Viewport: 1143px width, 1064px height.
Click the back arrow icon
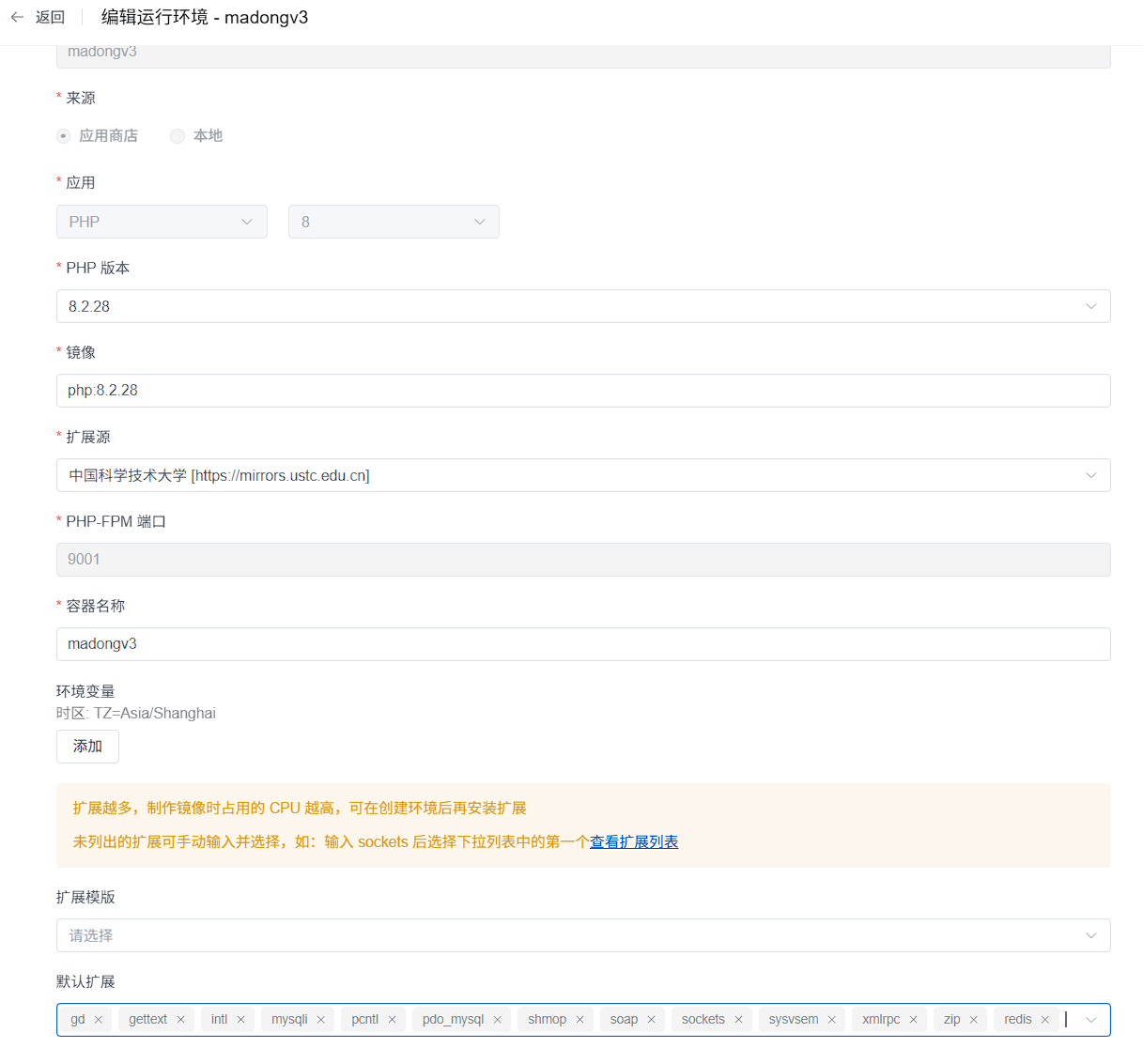(x=17, y=17)
